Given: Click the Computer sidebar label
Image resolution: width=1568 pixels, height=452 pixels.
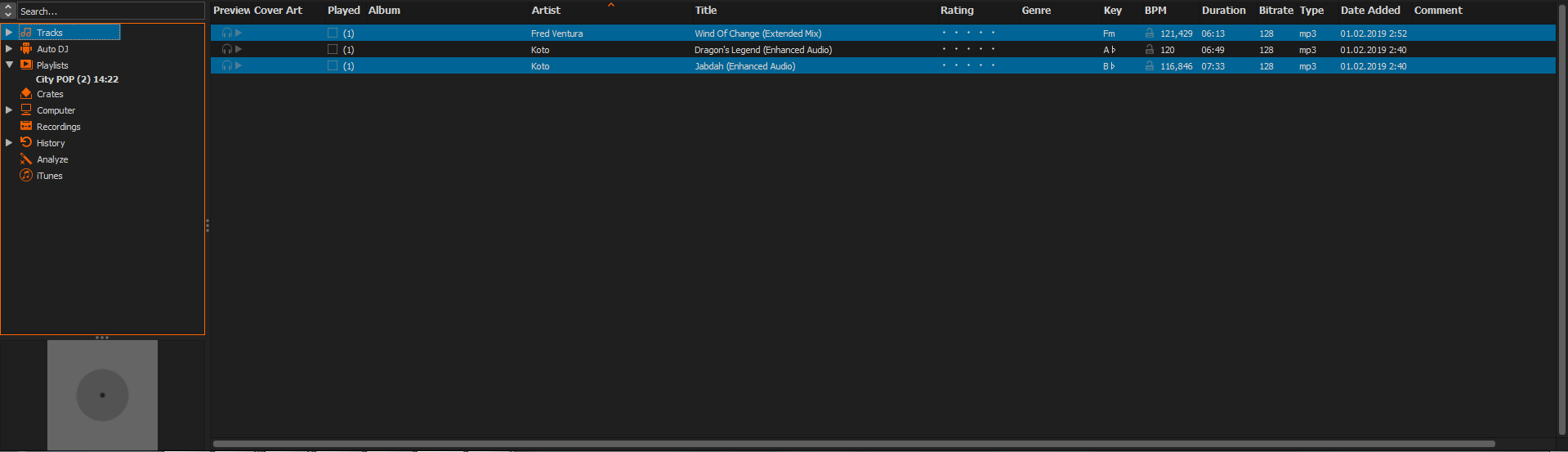Looking at the screenshot, I should pyautogui.click(x=56, y=110).
